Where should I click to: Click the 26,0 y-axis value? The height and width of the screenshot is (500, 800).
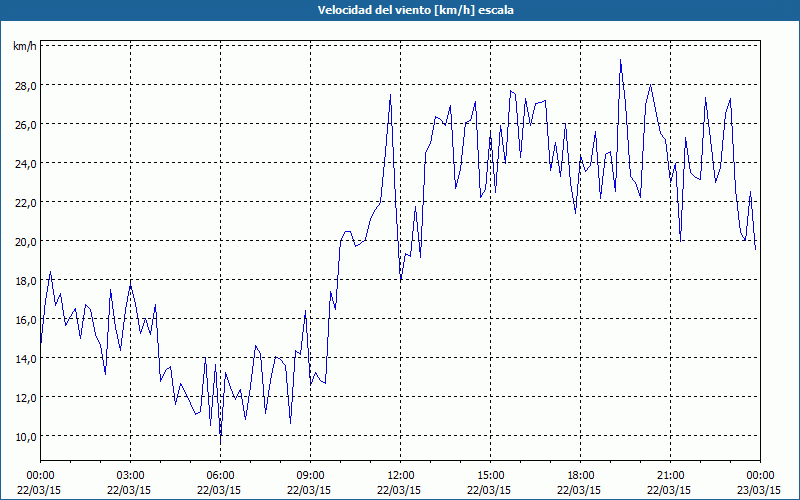(25, 124)
